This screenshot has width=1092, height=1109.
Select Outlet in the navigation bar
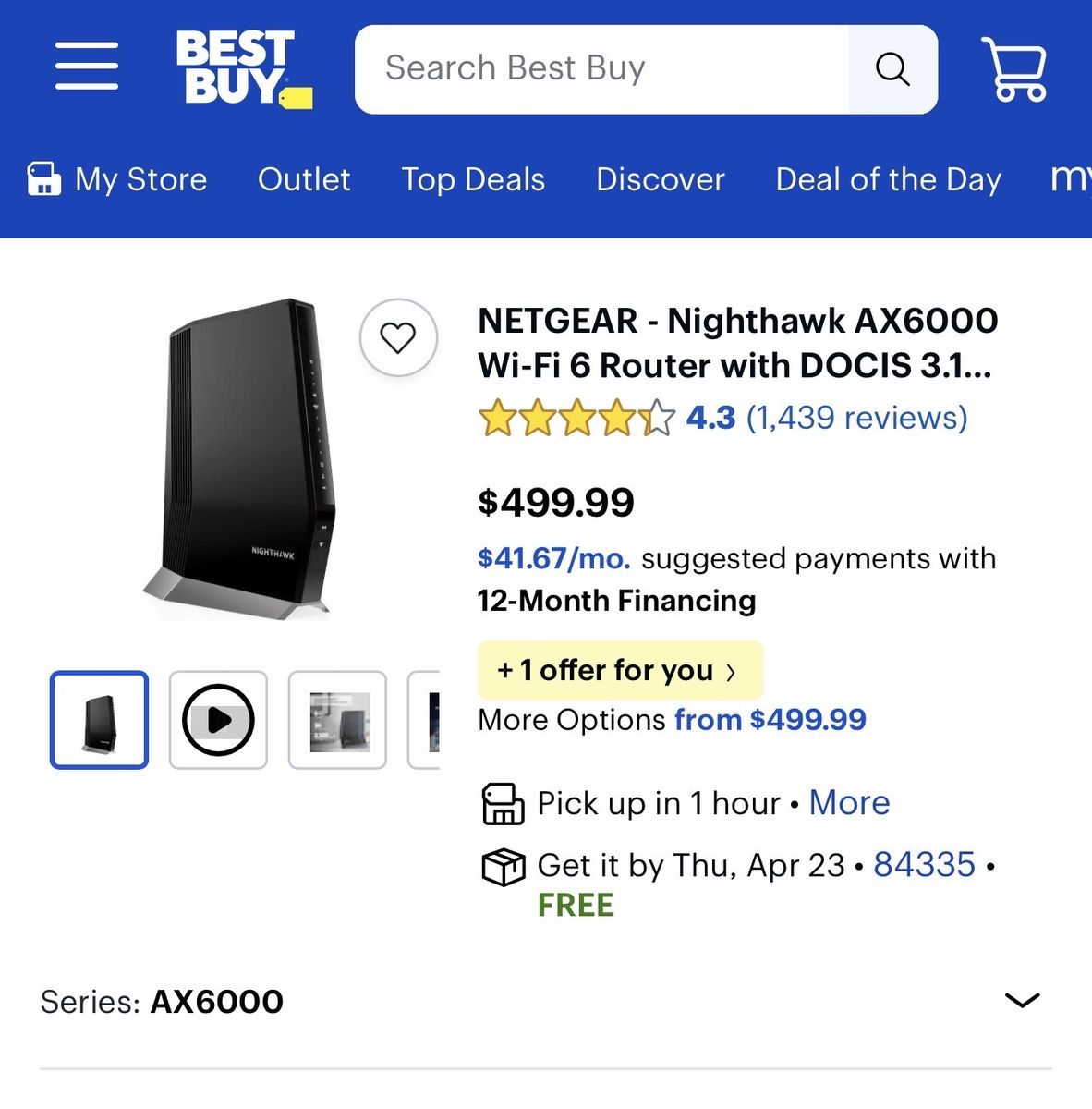pos(304,179)
